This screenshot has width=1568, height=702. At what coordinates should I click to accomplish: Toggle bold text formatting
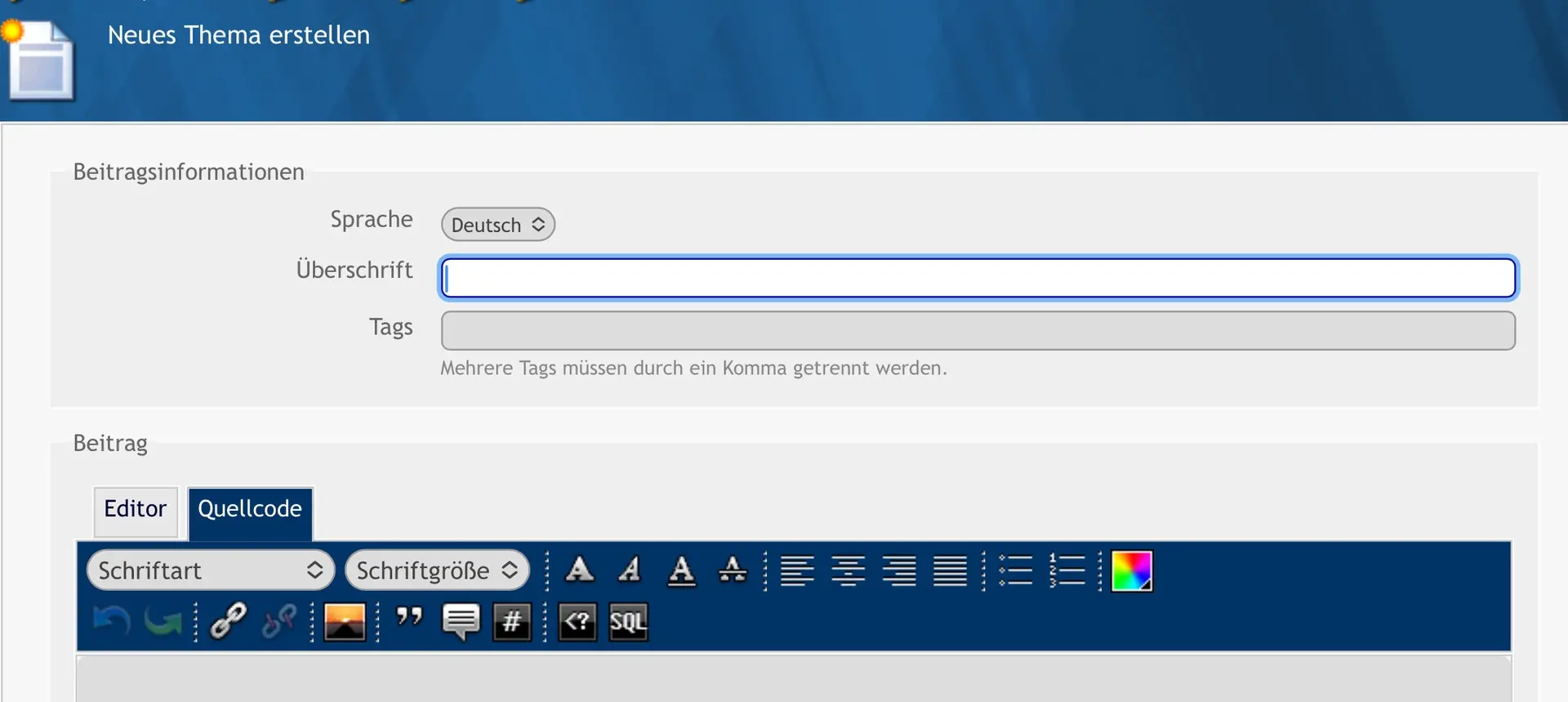point(579,570)
